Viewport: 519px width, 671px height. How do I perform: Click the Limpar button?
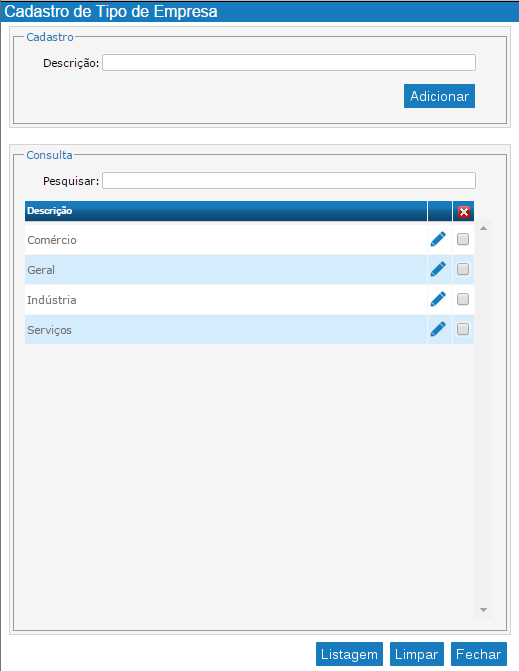tap(417, 654)
